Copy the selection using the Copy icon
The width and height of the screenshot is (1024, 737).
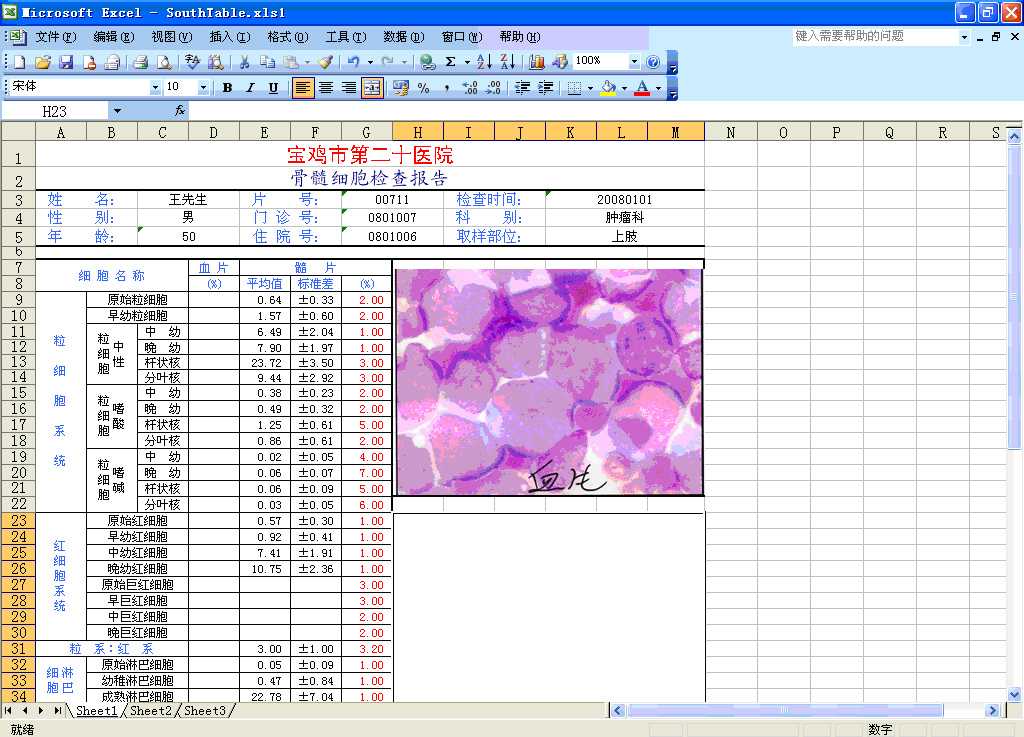267,62
